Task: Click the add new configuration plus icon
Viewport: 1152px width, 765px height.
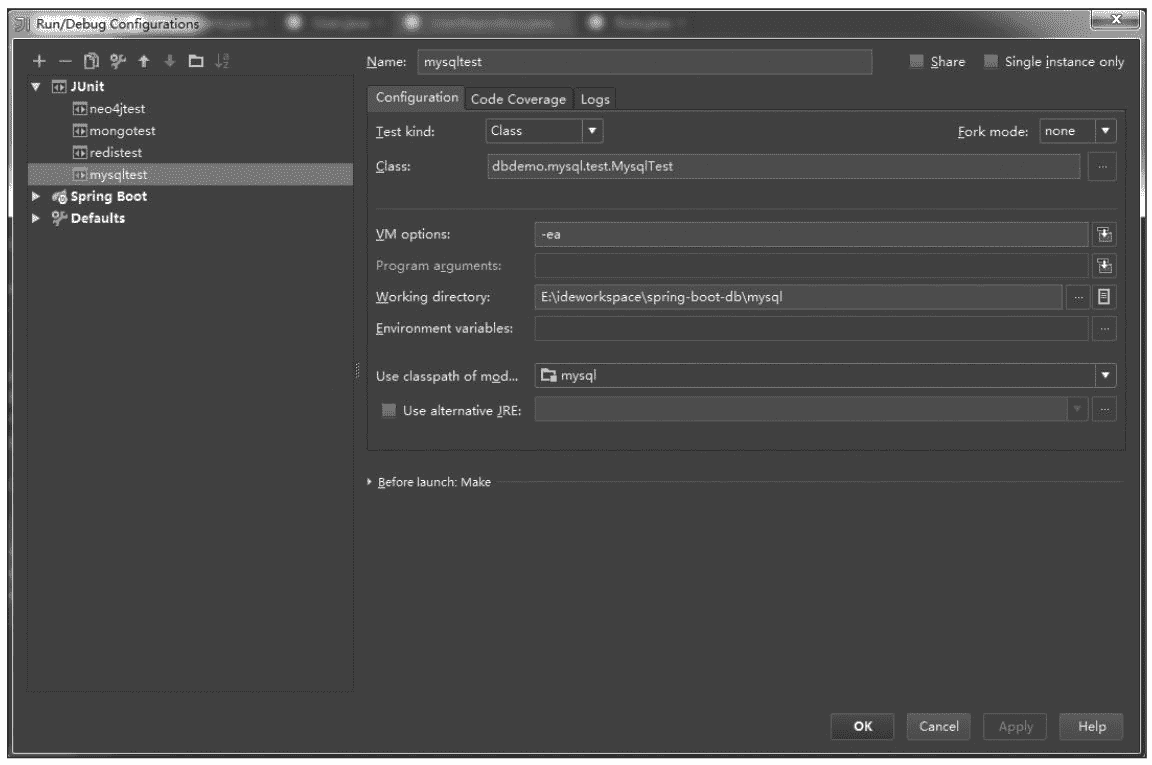Action: tap(38, 62)
